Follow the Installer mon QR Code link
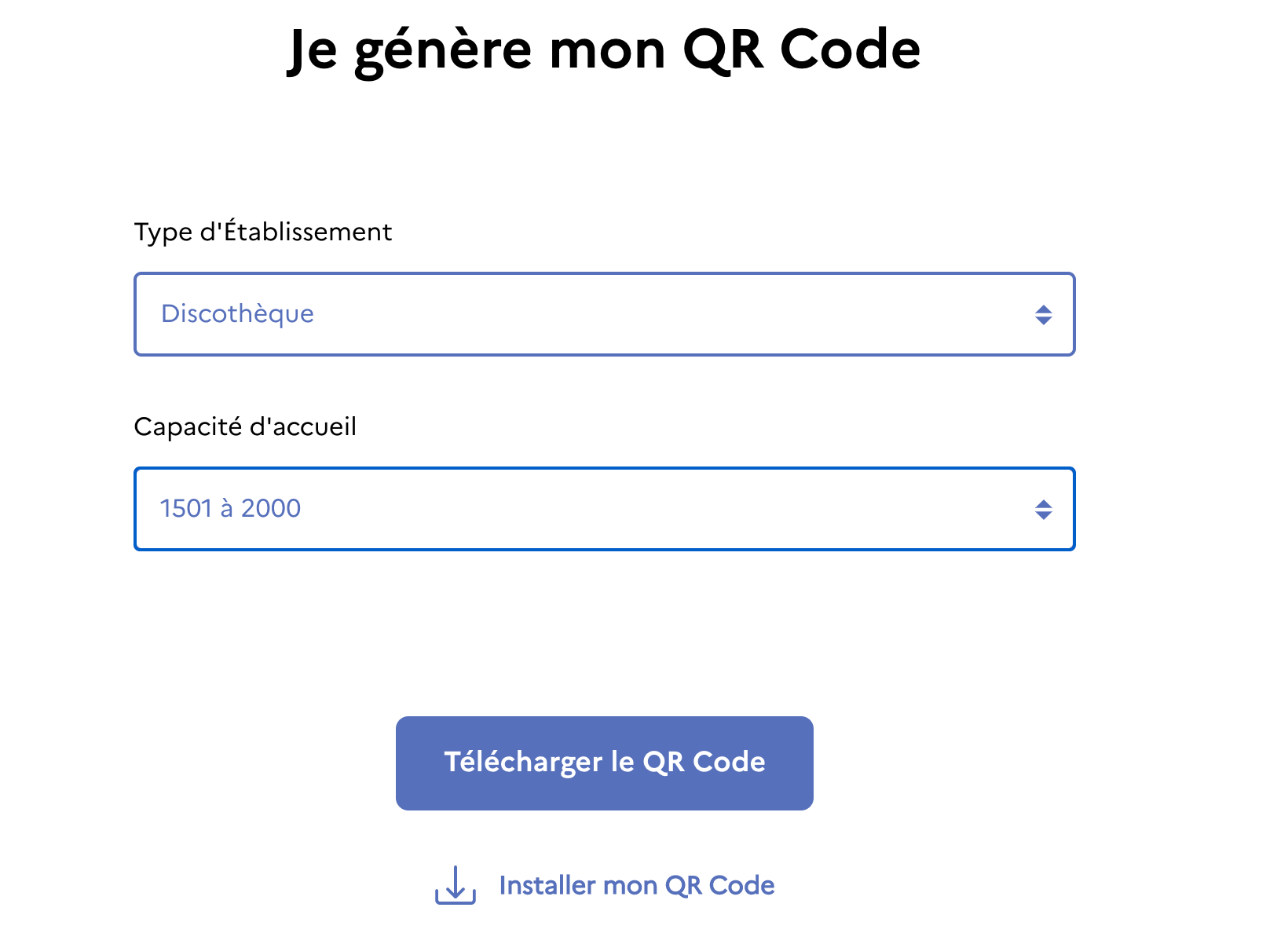 [605, 885]
